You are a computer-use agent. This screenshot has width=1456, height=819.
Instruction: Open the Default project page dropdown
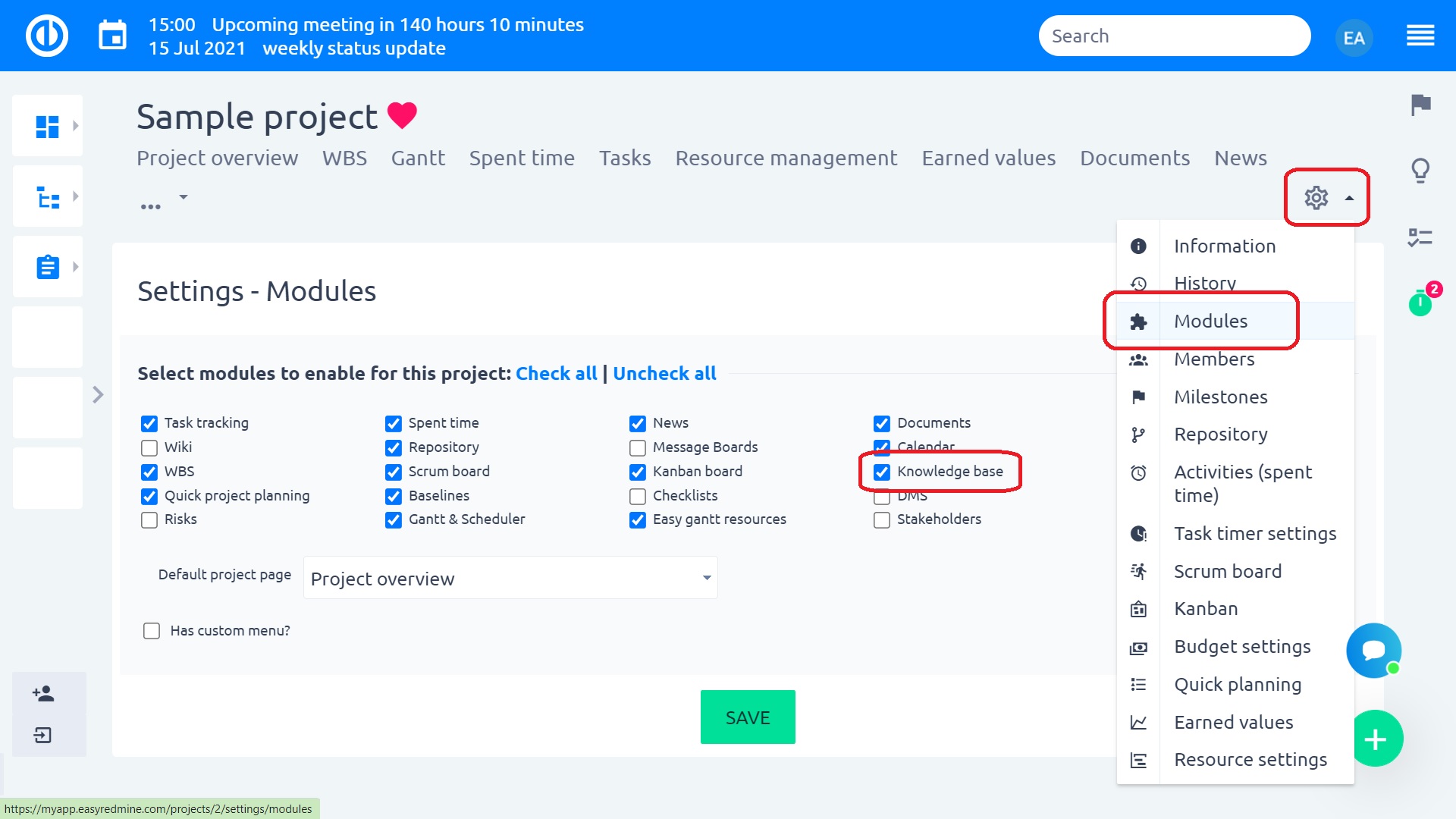pyautogui.click(x=510, y=579)
